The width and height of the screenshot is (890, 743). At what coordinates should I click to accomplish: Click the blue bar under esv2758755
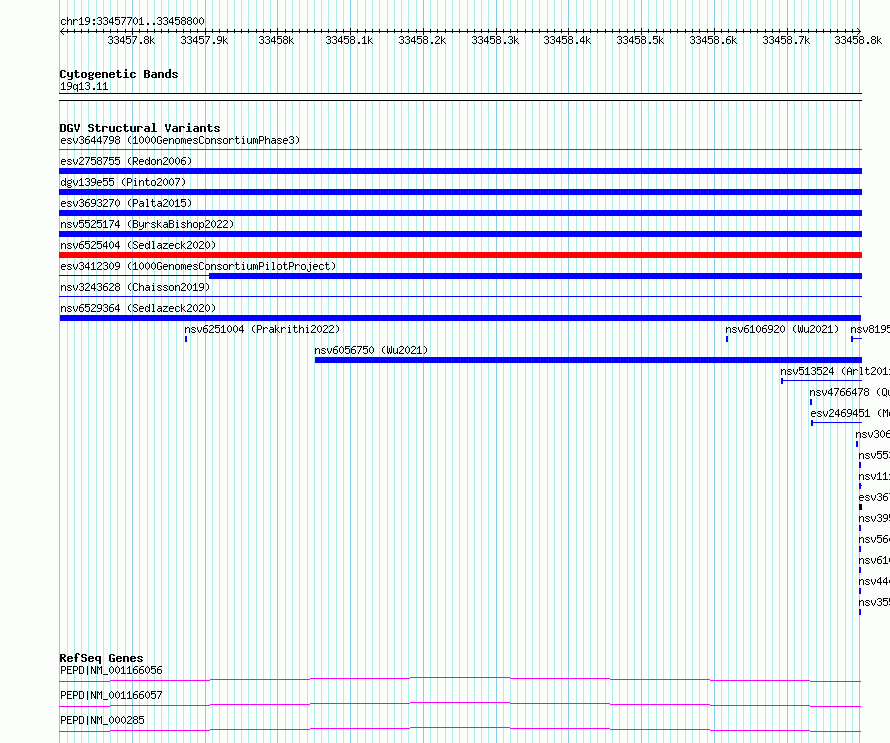[460, 171]
